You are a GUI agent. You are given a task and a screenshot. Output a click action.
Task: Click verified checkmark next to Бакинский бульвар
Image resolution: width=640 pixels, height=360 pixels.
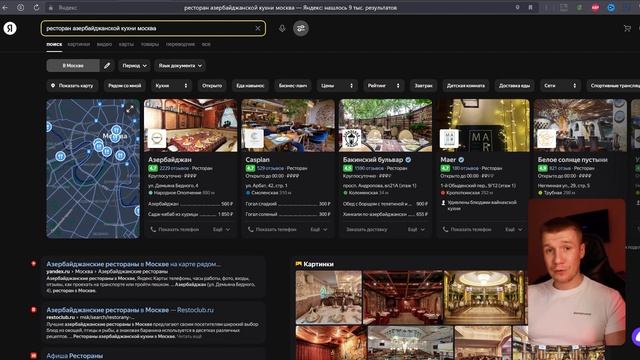pyautogui.click(x=408, y=160)
